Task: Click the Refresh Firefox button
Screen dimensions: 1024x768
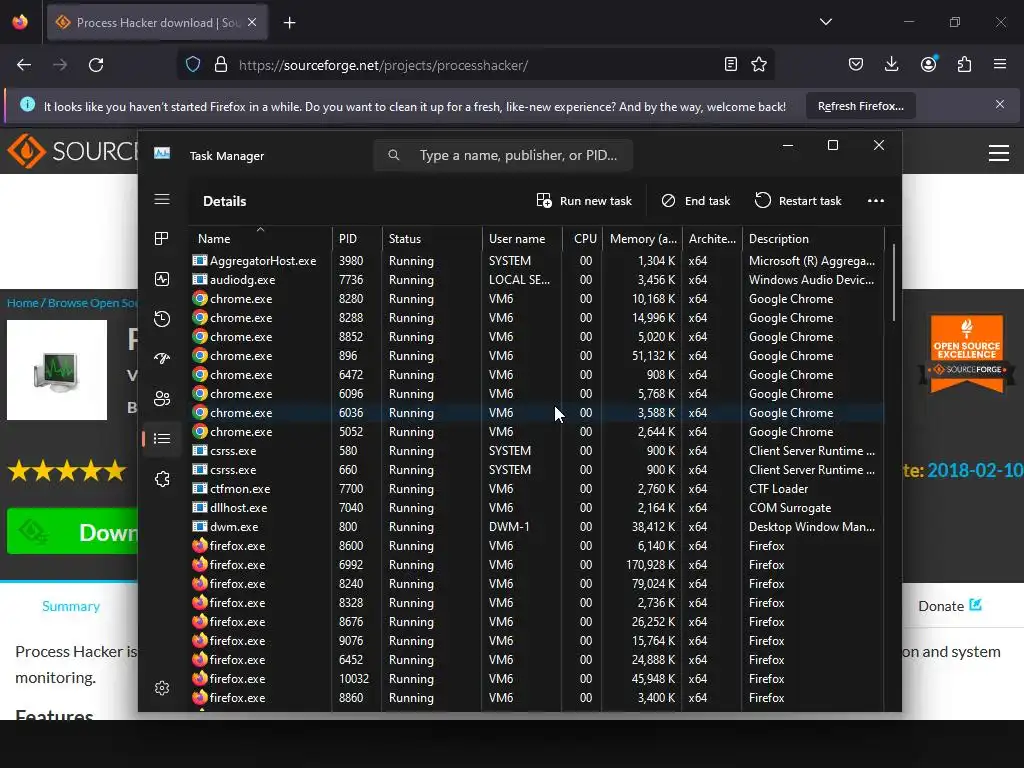Action: (x=861, y=106)
